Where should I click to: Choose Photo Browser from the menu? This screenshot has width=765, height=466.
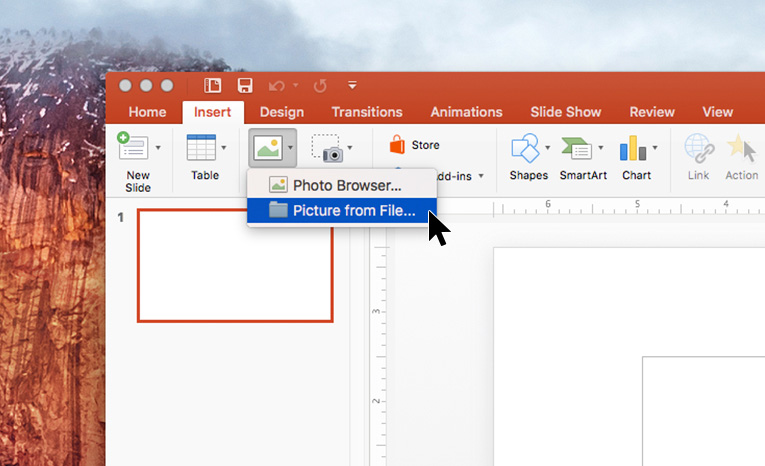[342, 185]
